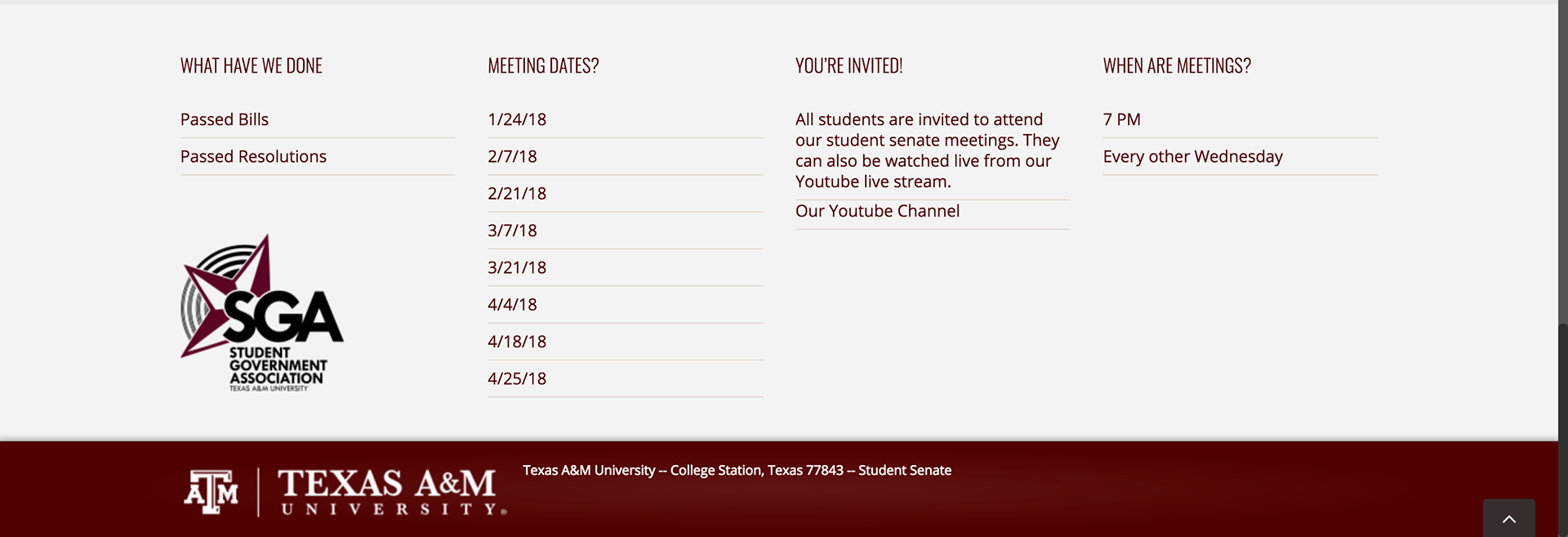Select the 3/7/18 meeting date
This screenshot has width=1568, height=537.
(x=512, y=230)
